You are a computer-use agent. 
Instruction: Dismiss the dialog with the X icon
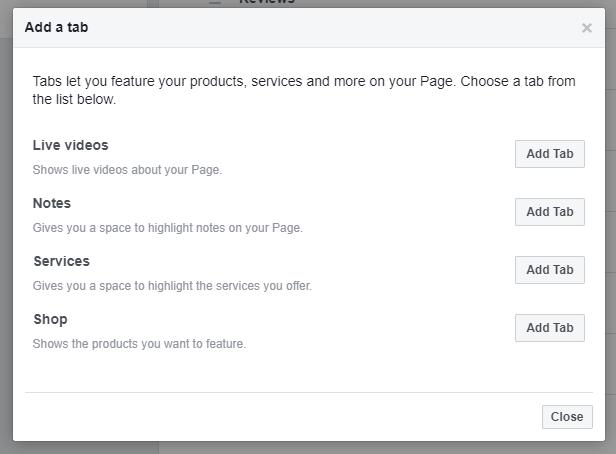pos(587,28)
